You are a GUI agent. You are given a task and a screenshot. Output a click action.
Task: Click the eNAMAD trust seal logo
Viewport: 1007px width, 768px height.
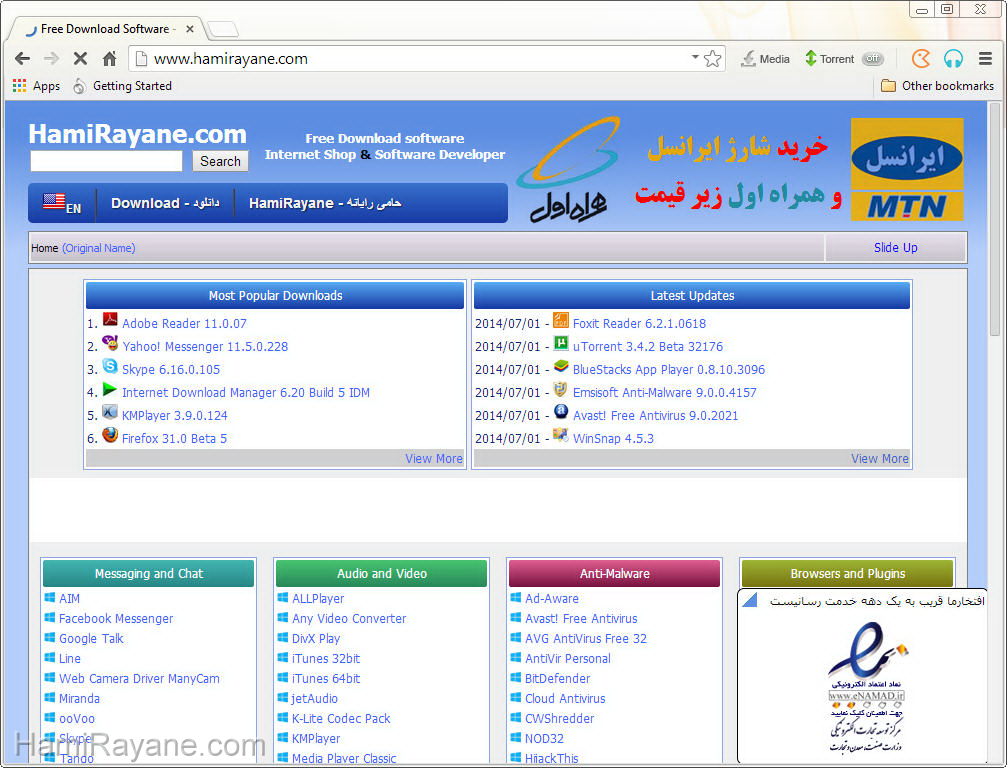(x=866, y=686)
